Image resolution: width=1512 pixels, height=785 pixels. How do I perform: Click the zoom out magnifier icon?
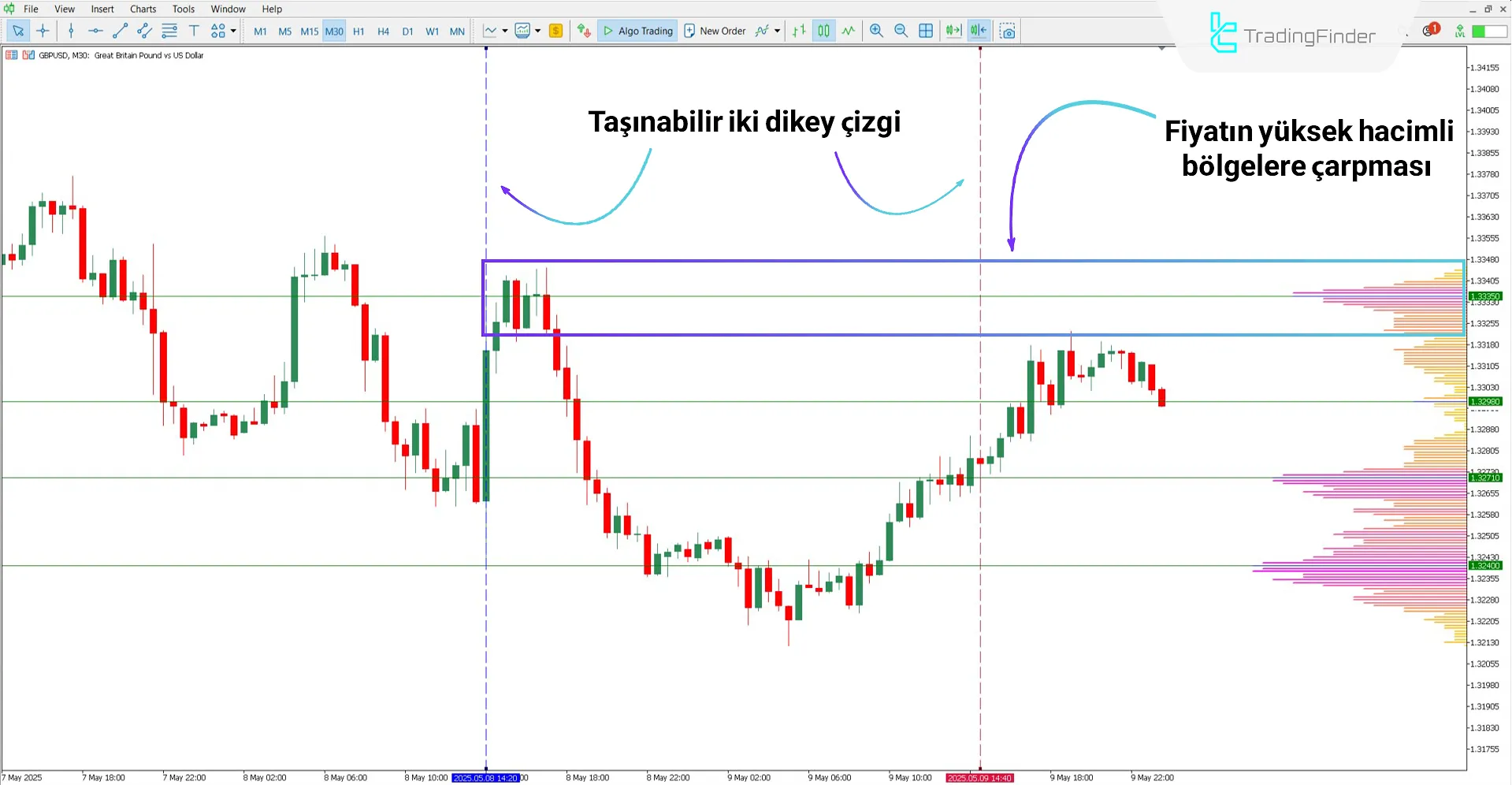pyautogui.click(x=901, y=31)
